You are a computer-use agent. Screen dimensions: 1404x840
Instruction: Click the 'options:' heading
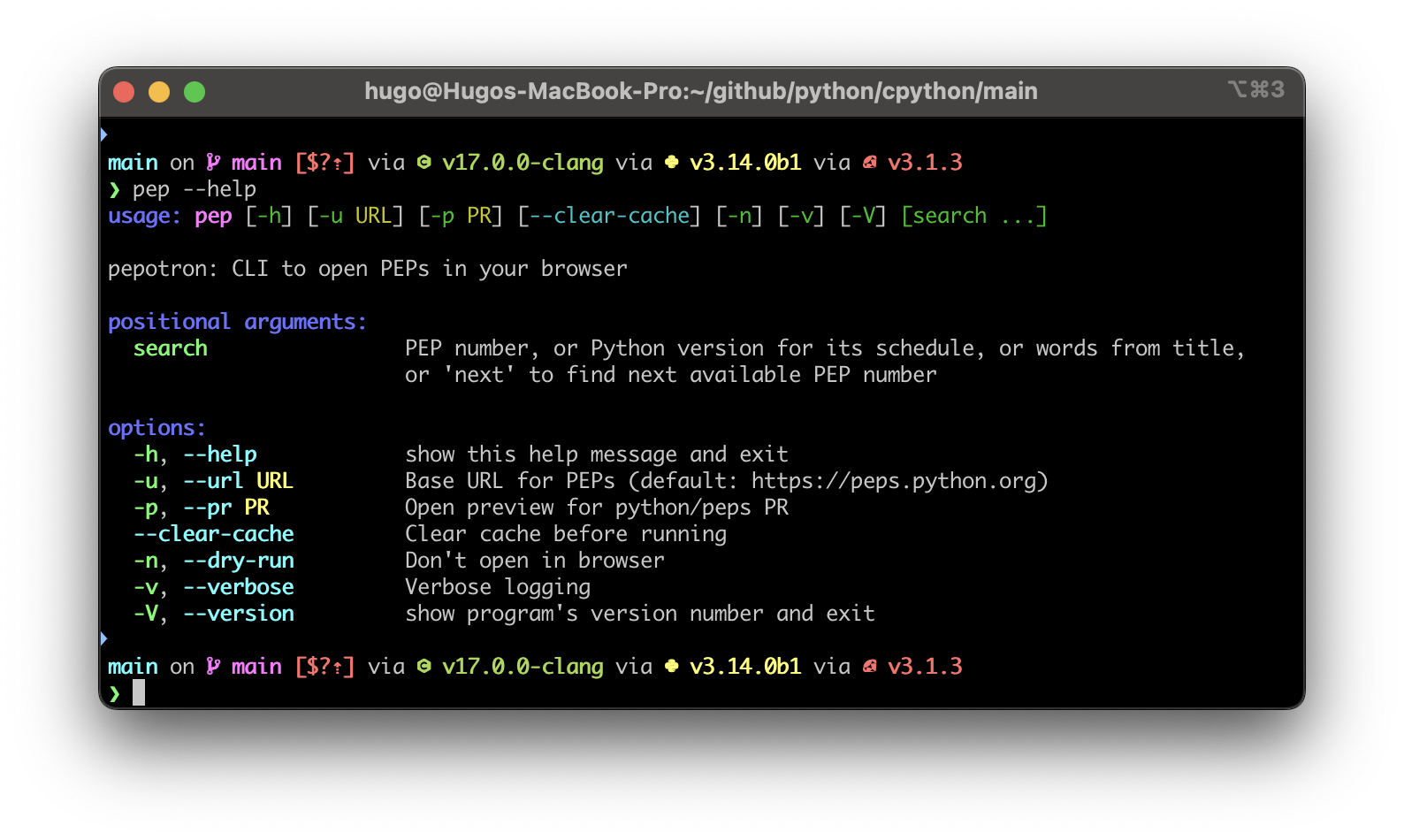click(156, 428)
